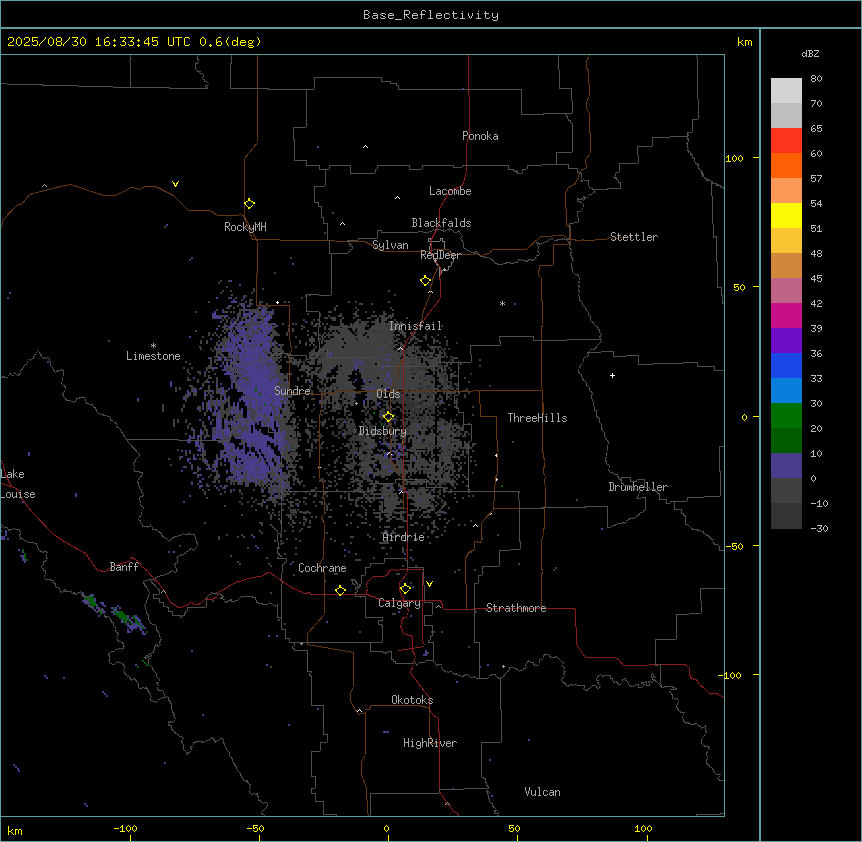Click the Drumheller label
The width and height of the screenshot is (862, 842).
pos(638,487)
